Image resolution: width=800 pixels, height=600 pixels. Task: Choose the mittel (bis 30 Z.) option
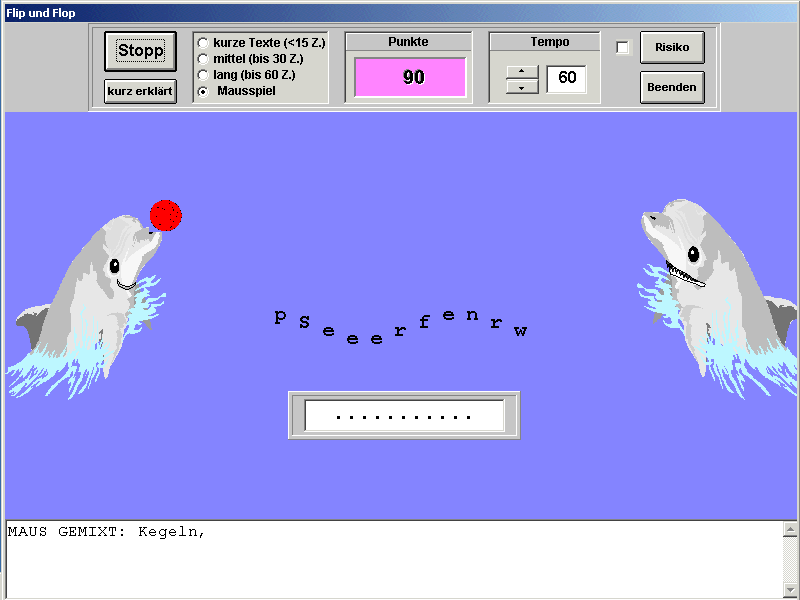[x=204, y=59]
